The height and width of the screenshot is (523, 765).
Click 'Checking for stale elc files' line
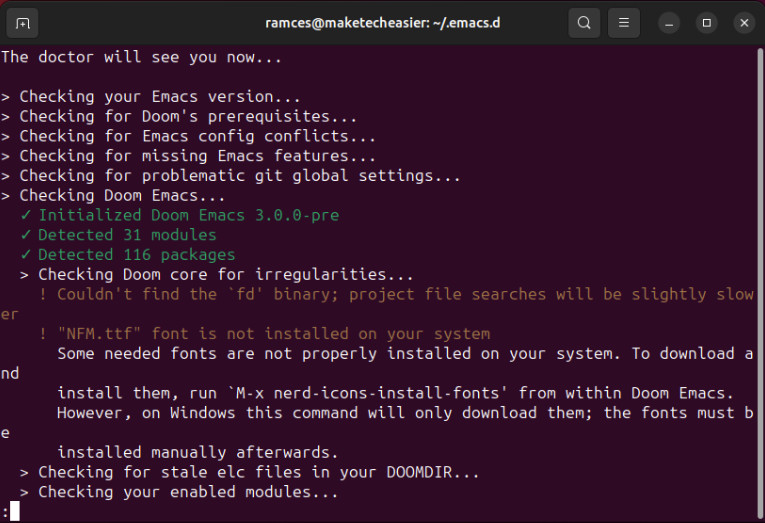250,472
